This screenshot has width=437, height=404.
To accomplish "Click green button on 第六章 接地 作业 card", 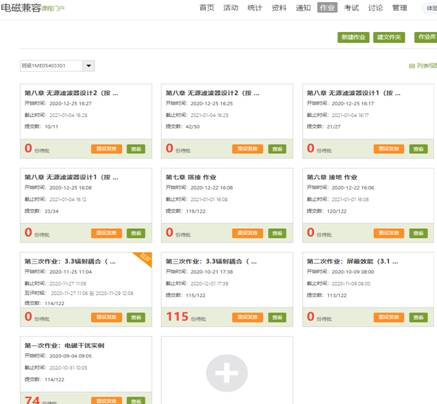I will [x=418, y=233].
